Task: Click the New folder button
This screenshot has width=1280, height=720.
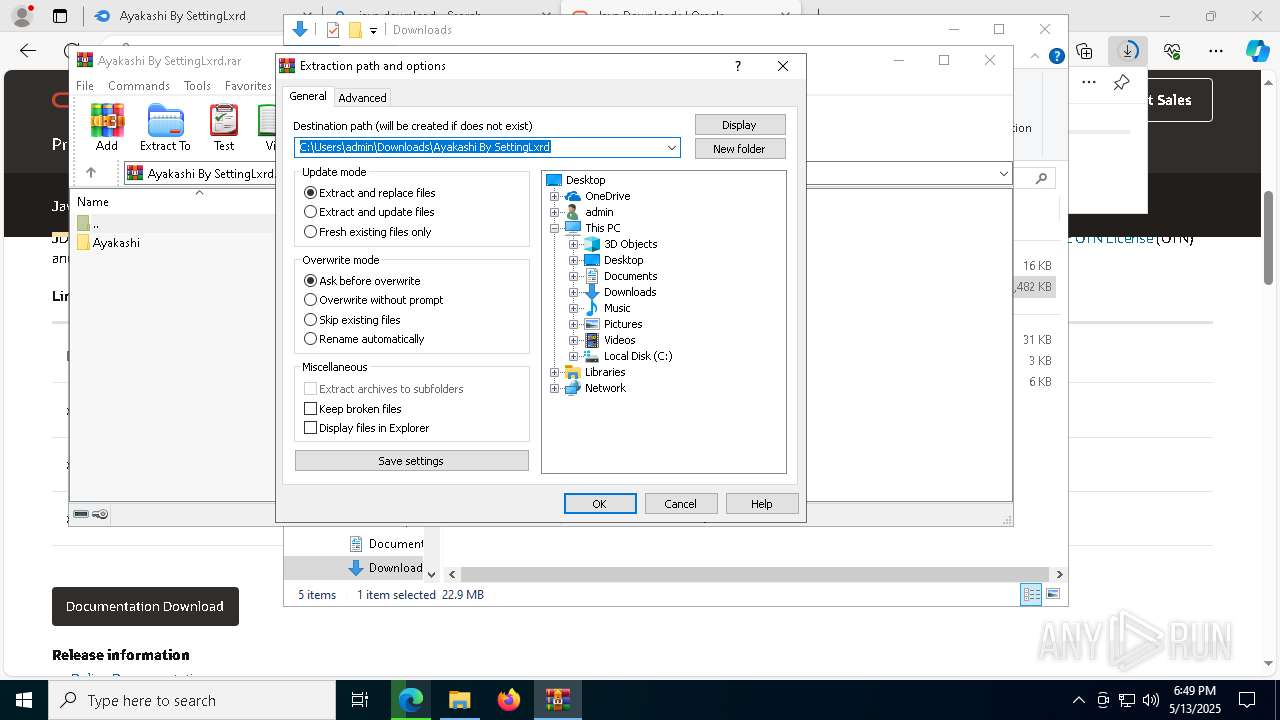Action: [740, 149]
